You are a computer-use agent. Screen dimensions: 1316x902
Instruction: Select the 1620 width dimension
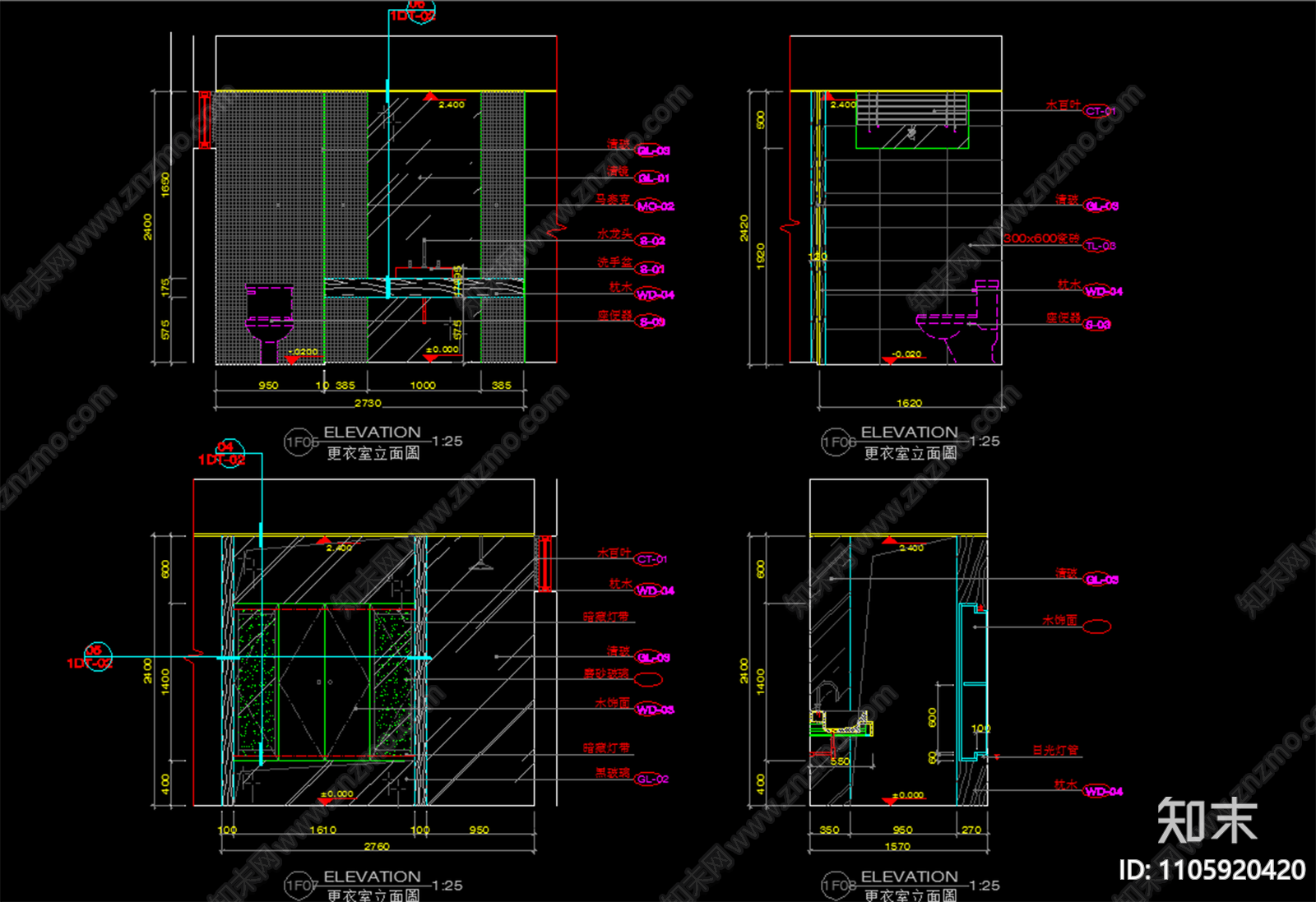point(909,403)
